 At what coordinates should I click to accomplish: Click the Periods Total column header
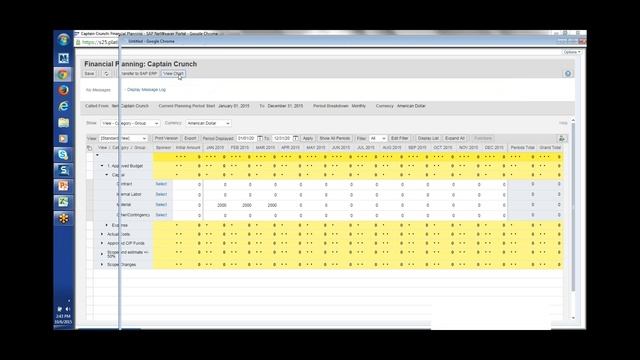pyautogui.click(x=522, y=148)
